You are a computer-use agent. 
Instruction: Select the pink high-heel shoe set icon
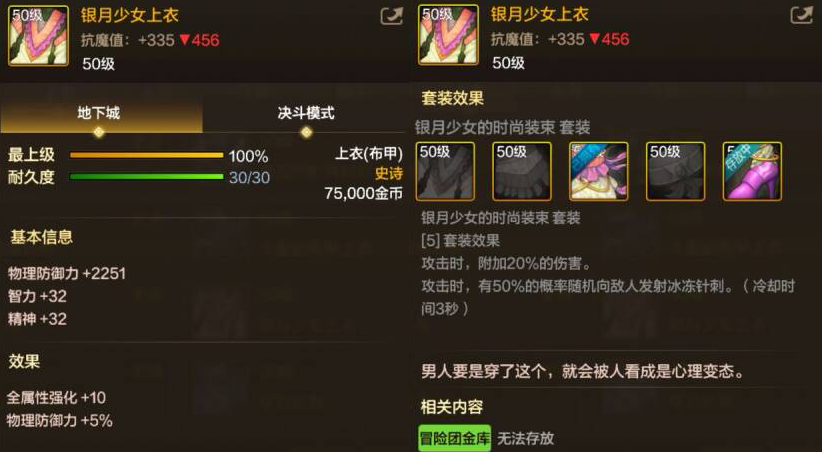click(x=752, y=171)
